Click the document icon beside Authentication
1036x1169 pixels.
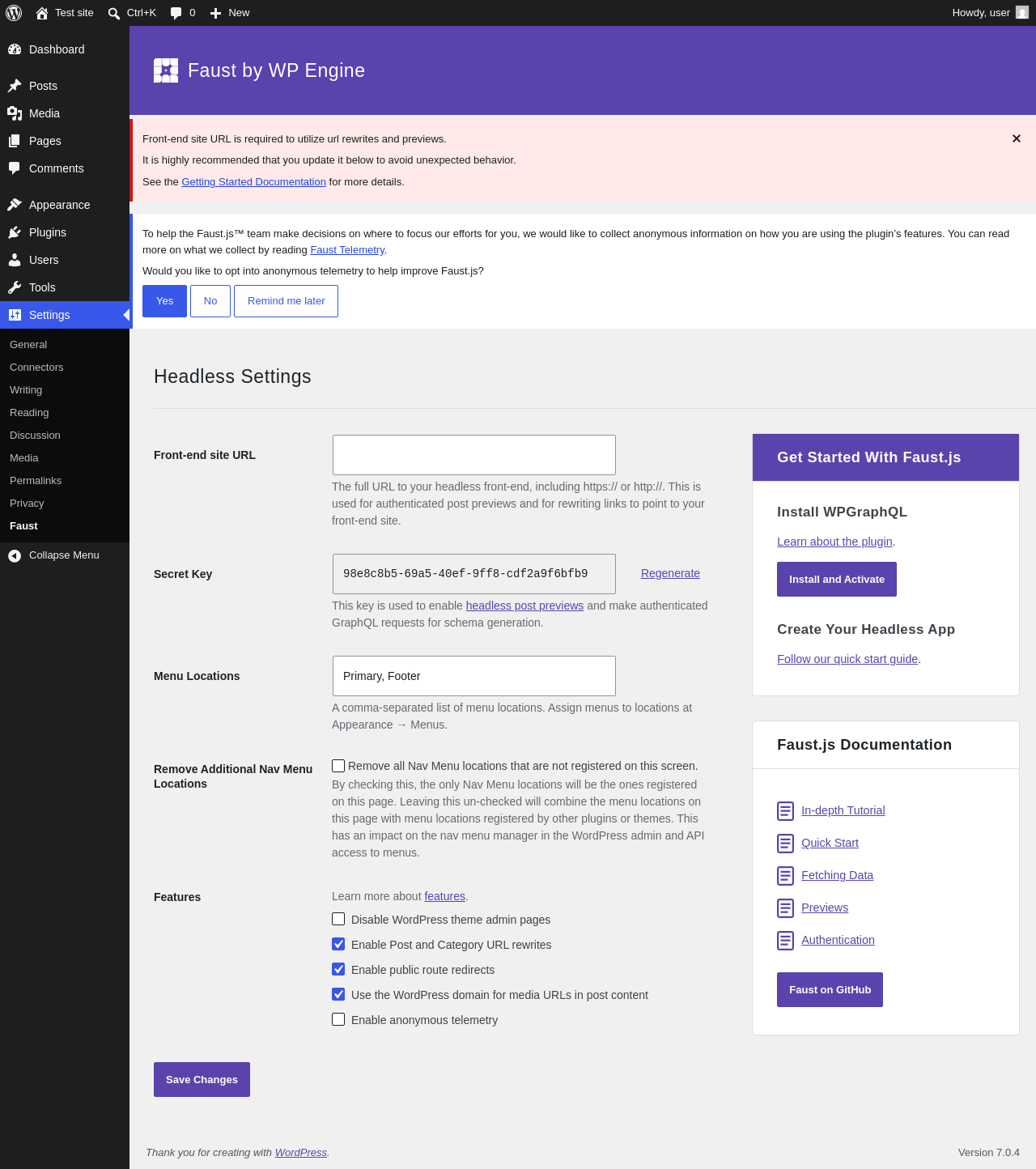(785, 940)
